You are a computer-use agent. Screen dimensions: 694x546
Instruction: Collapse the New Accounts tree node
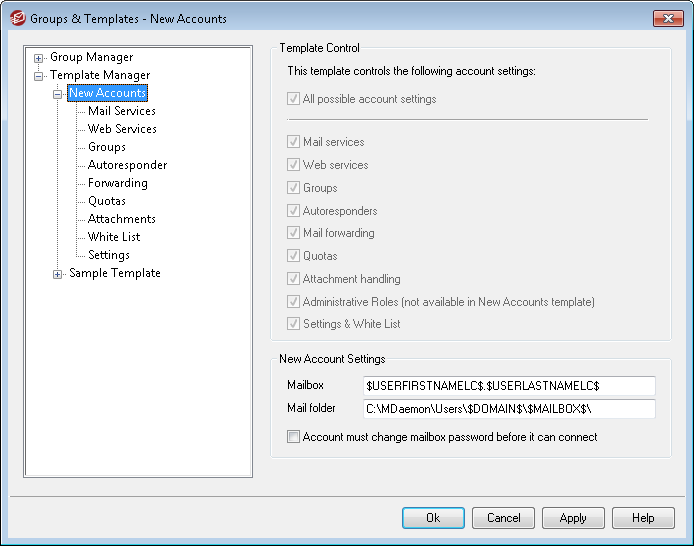(x=58, y=94)
